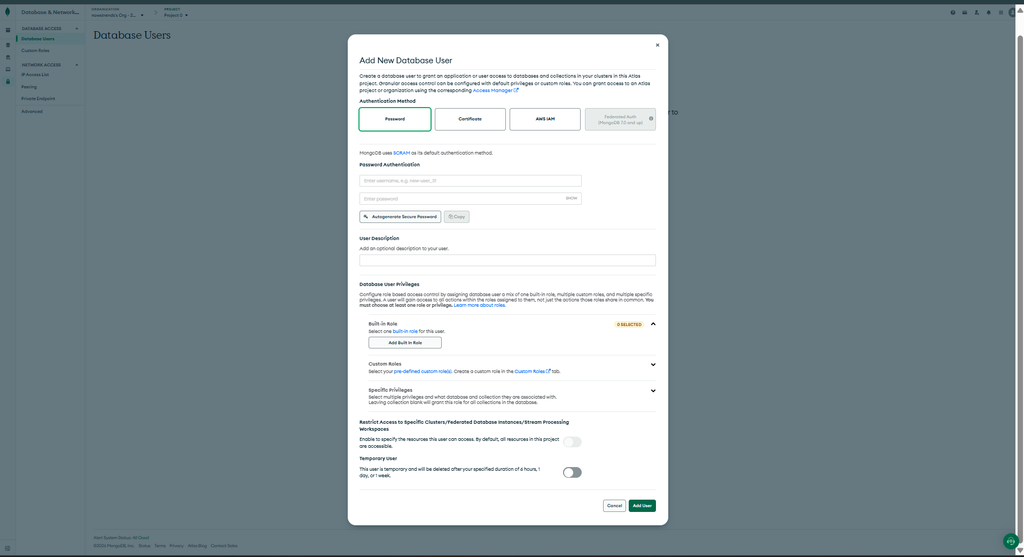This screenshot has height=557, width=1024.
Task: Open the Access Manager link
Action: pyautogui.click(x=496, y=91)
